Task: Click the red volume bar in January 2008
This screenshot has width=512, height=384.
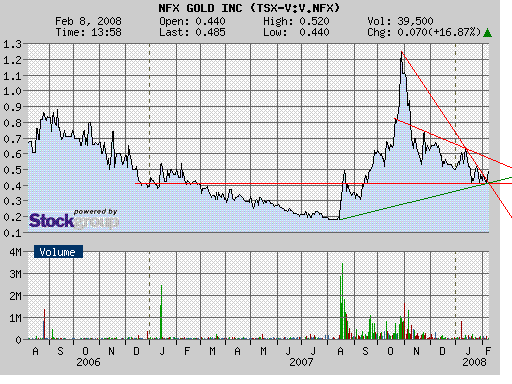Action: pyautogui.click(x=461, y=330)
